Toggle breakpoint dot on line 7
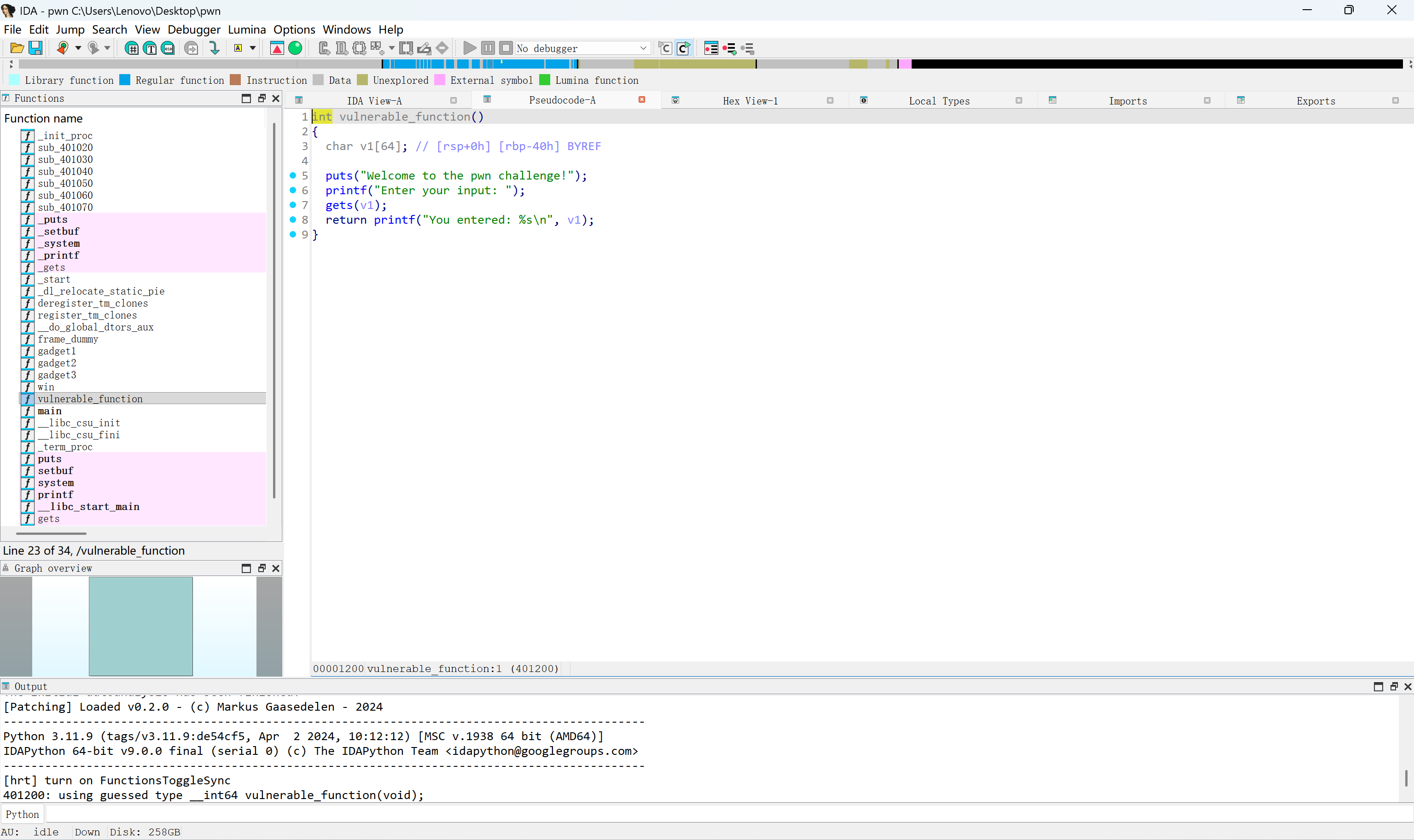Screen dimensions: 1414x840 (x=293, y=204)
